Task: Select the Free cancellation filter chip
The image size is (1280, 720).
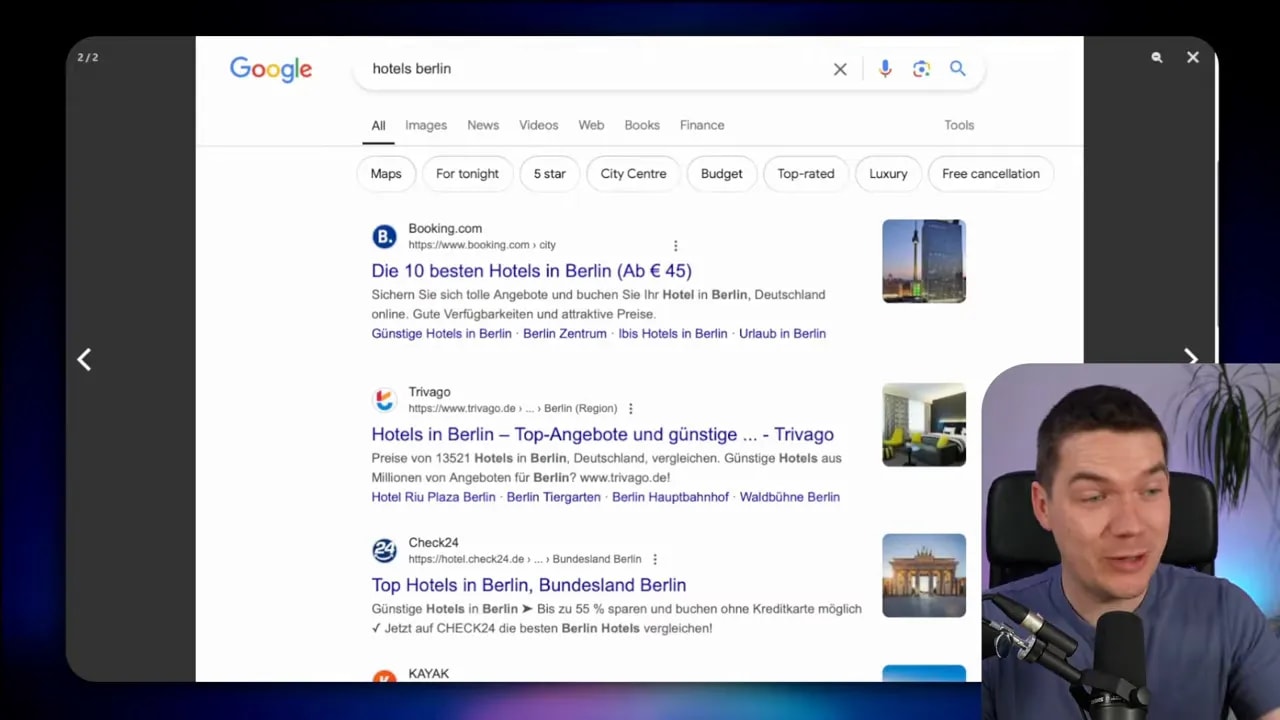Action: click(991, 174)
